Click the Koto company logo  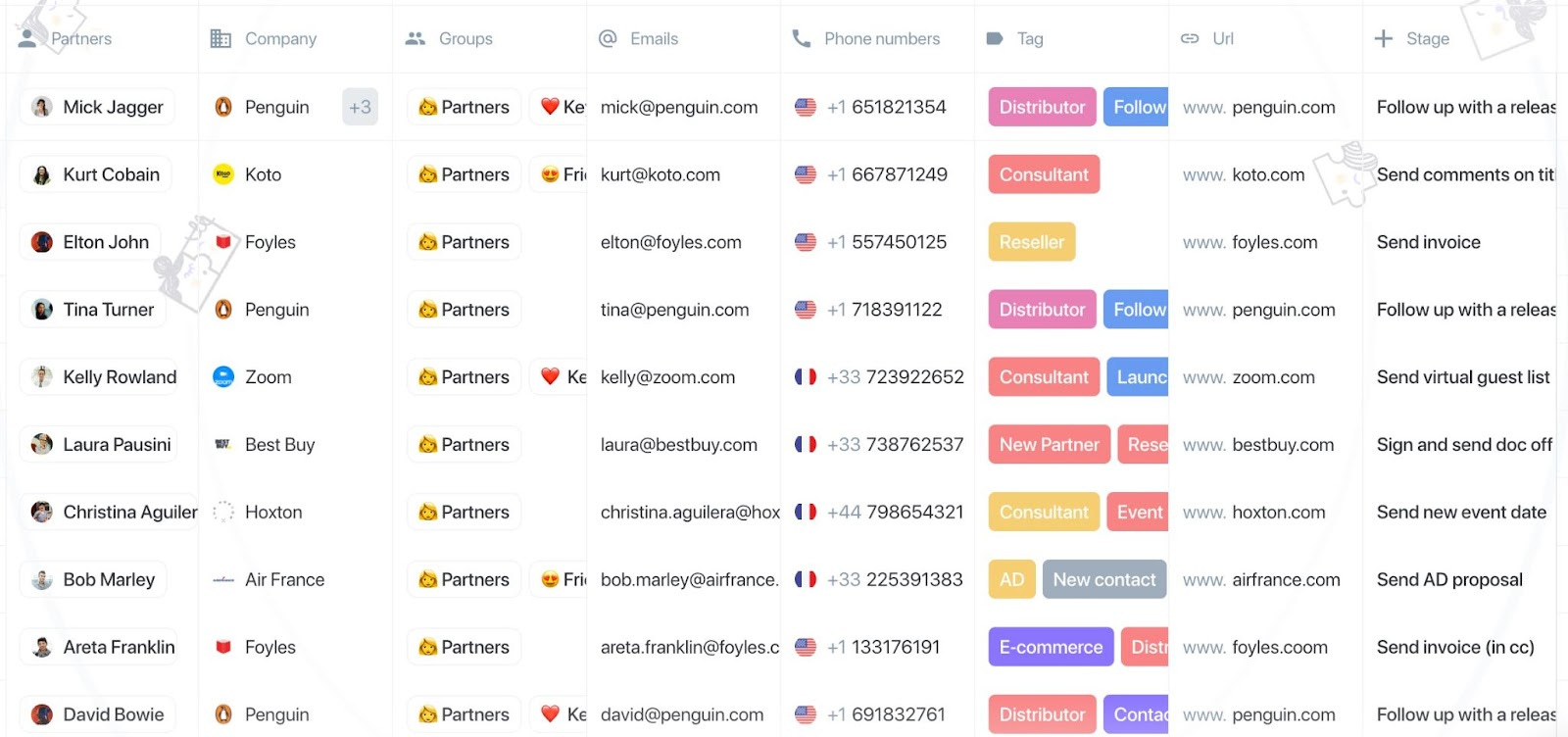pos(223,174)
